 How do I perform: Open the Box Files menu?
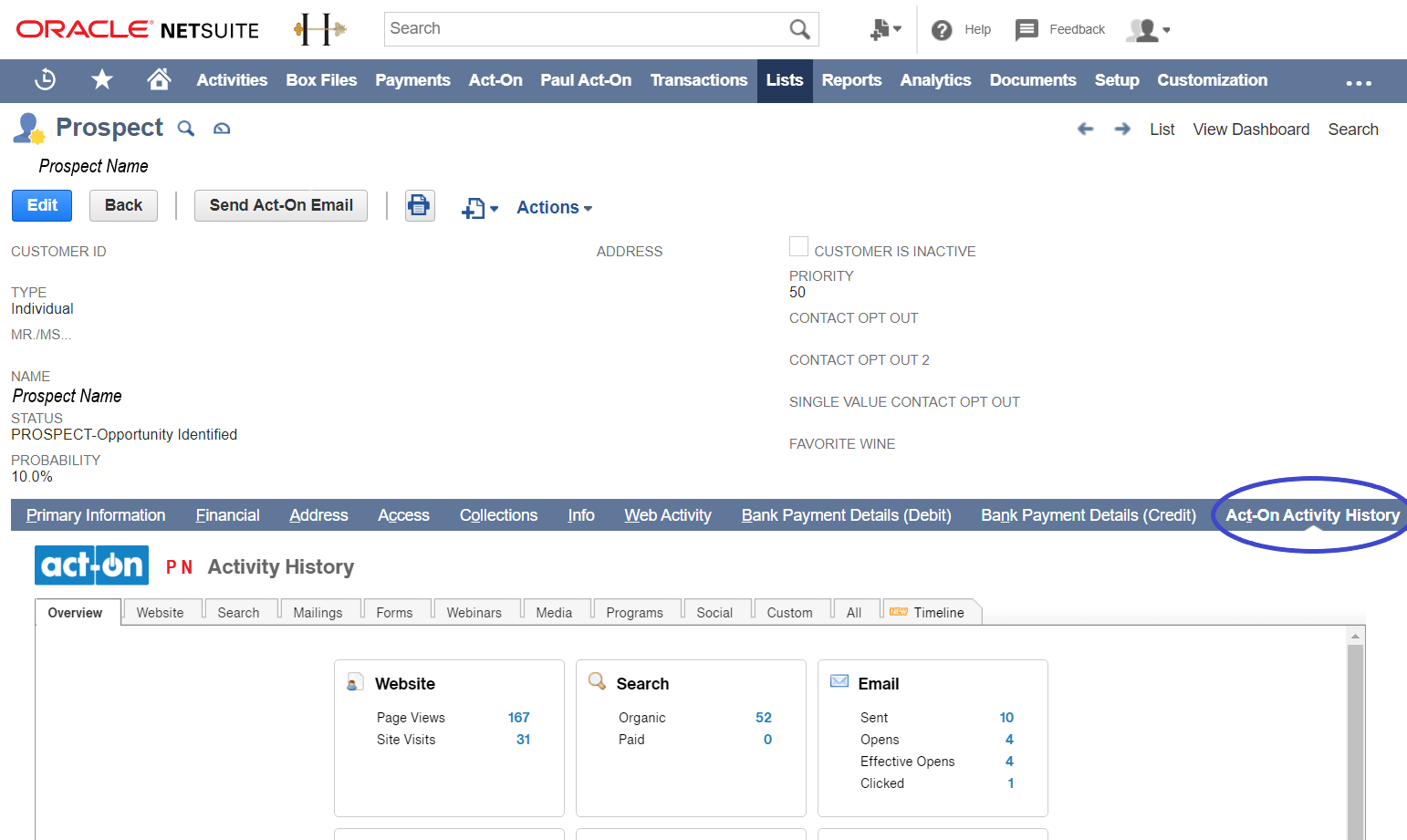click(321, 80)
